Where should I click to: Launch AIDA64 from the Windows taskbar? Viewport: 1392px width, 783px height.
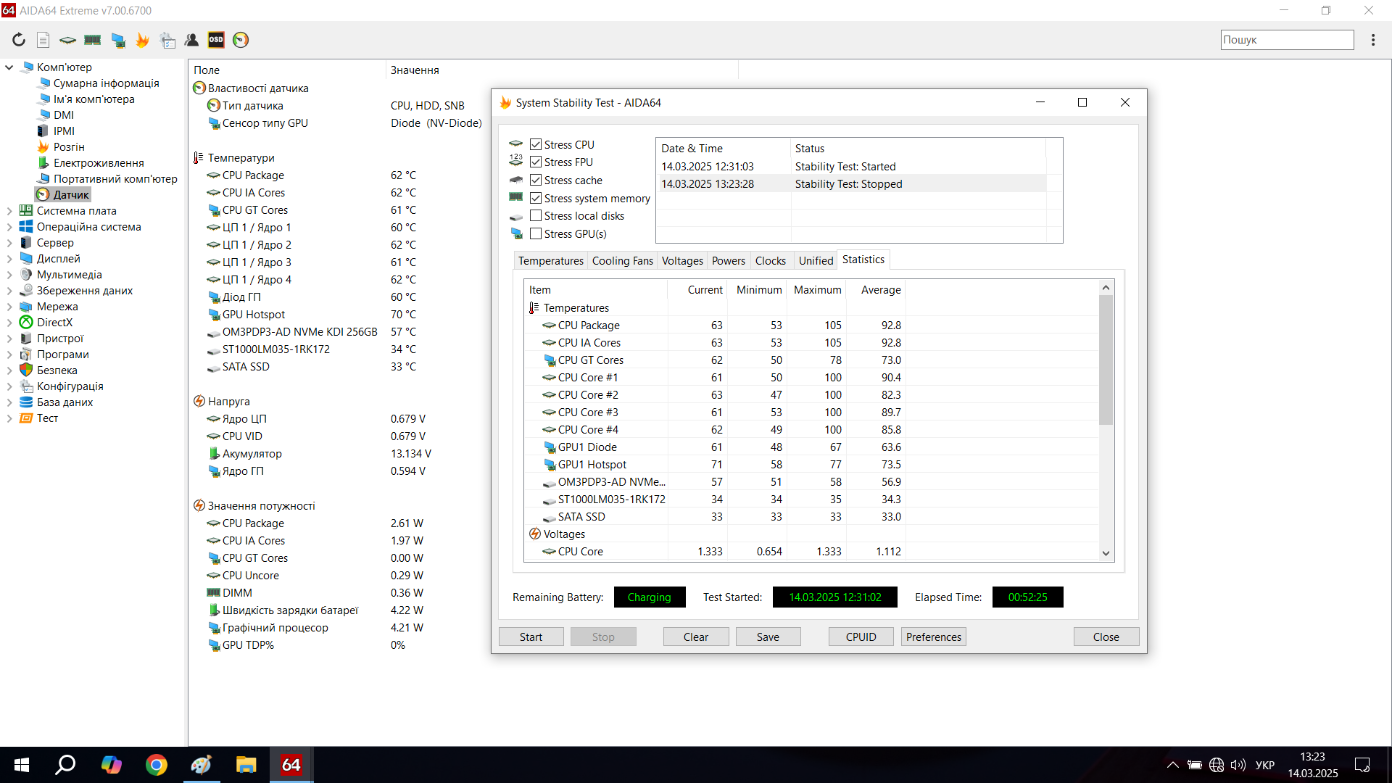pyautogui.click(x=291, y=765)
